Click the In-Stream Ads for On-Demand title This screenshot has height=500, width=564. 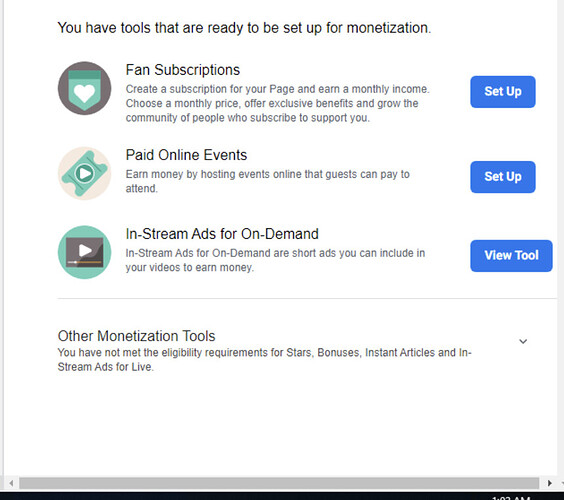coord(222,234)
